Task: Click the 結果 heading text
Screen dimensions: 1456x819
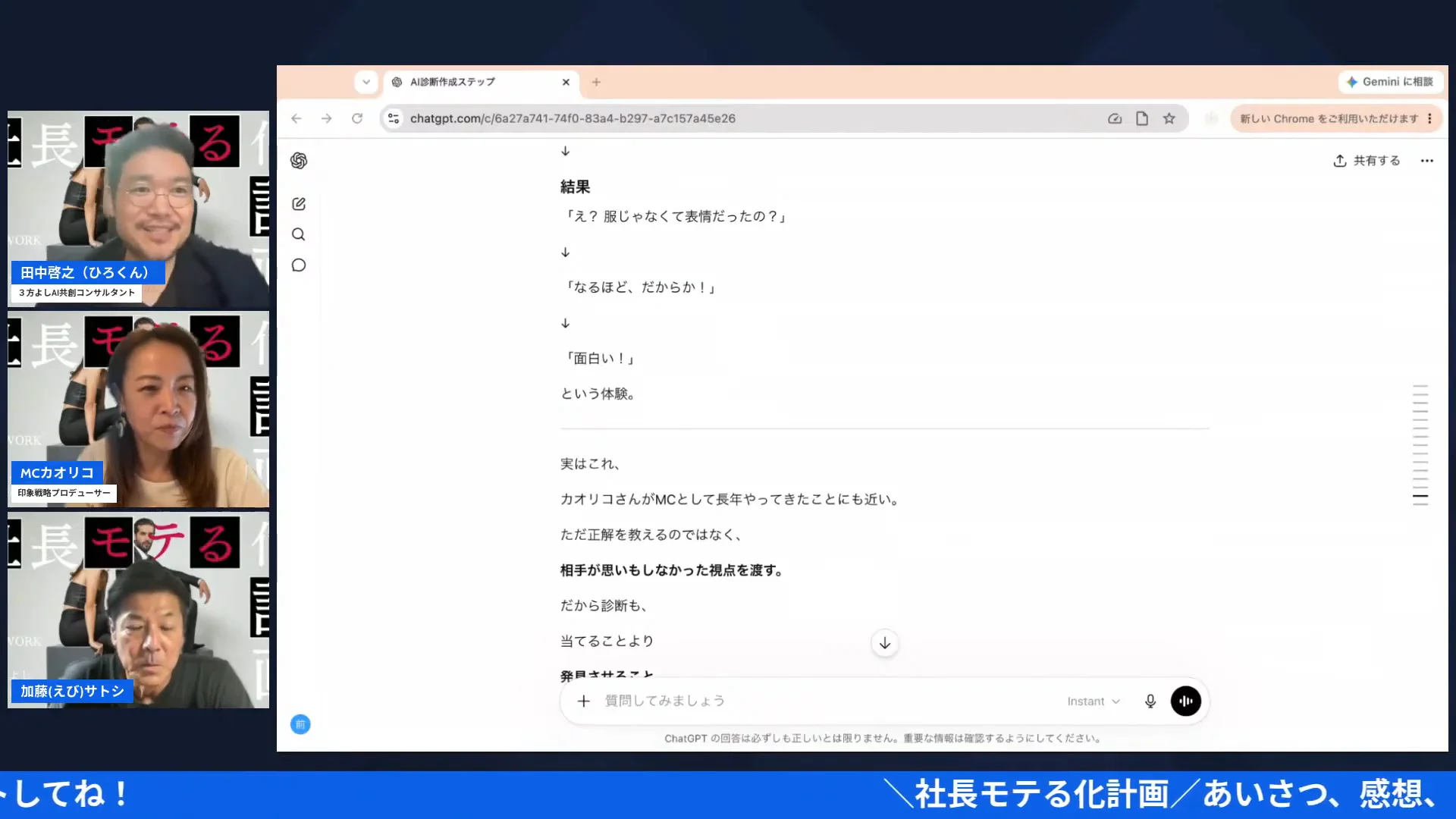Action: (575, 187)
